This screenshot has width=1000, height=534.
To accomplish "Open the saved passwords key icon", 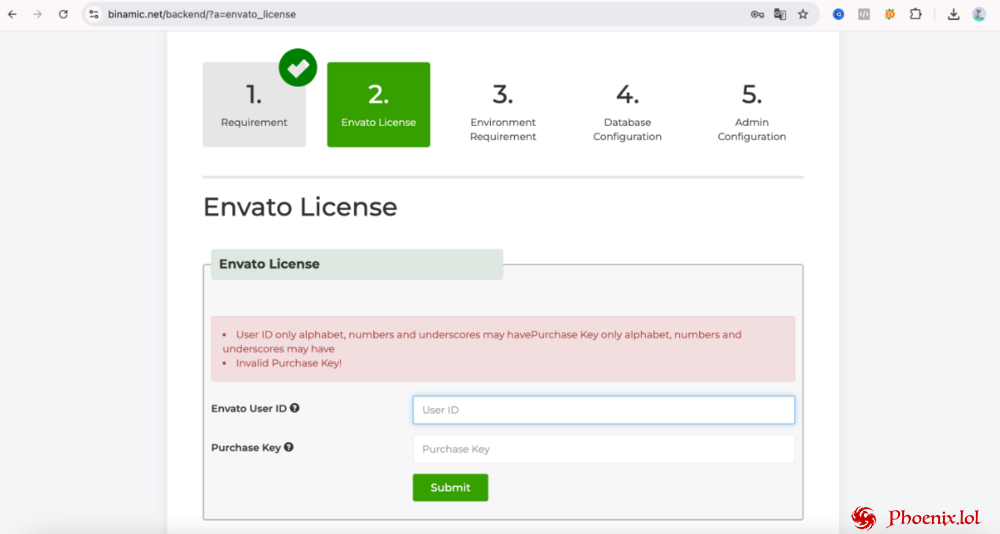I will point(757,14).
